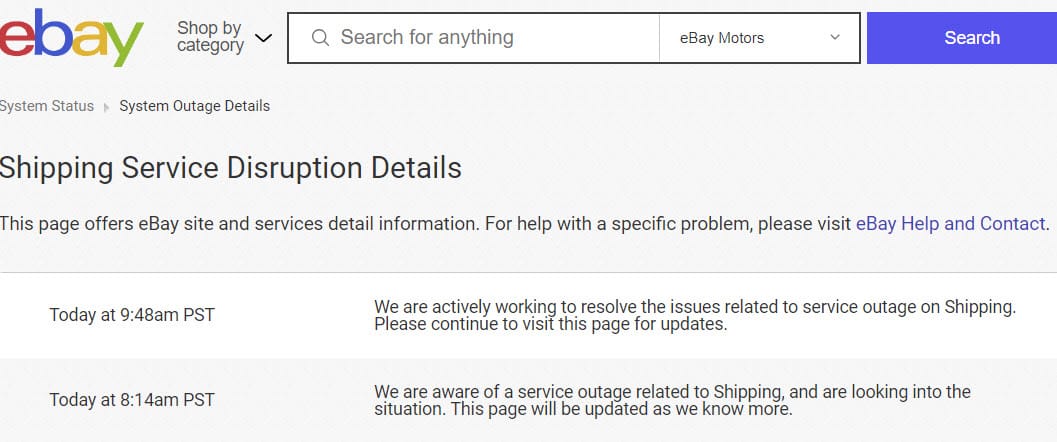Viewport: 1057px width, 442px height.
Task: Click the Shop by category label
Action: 210,37
